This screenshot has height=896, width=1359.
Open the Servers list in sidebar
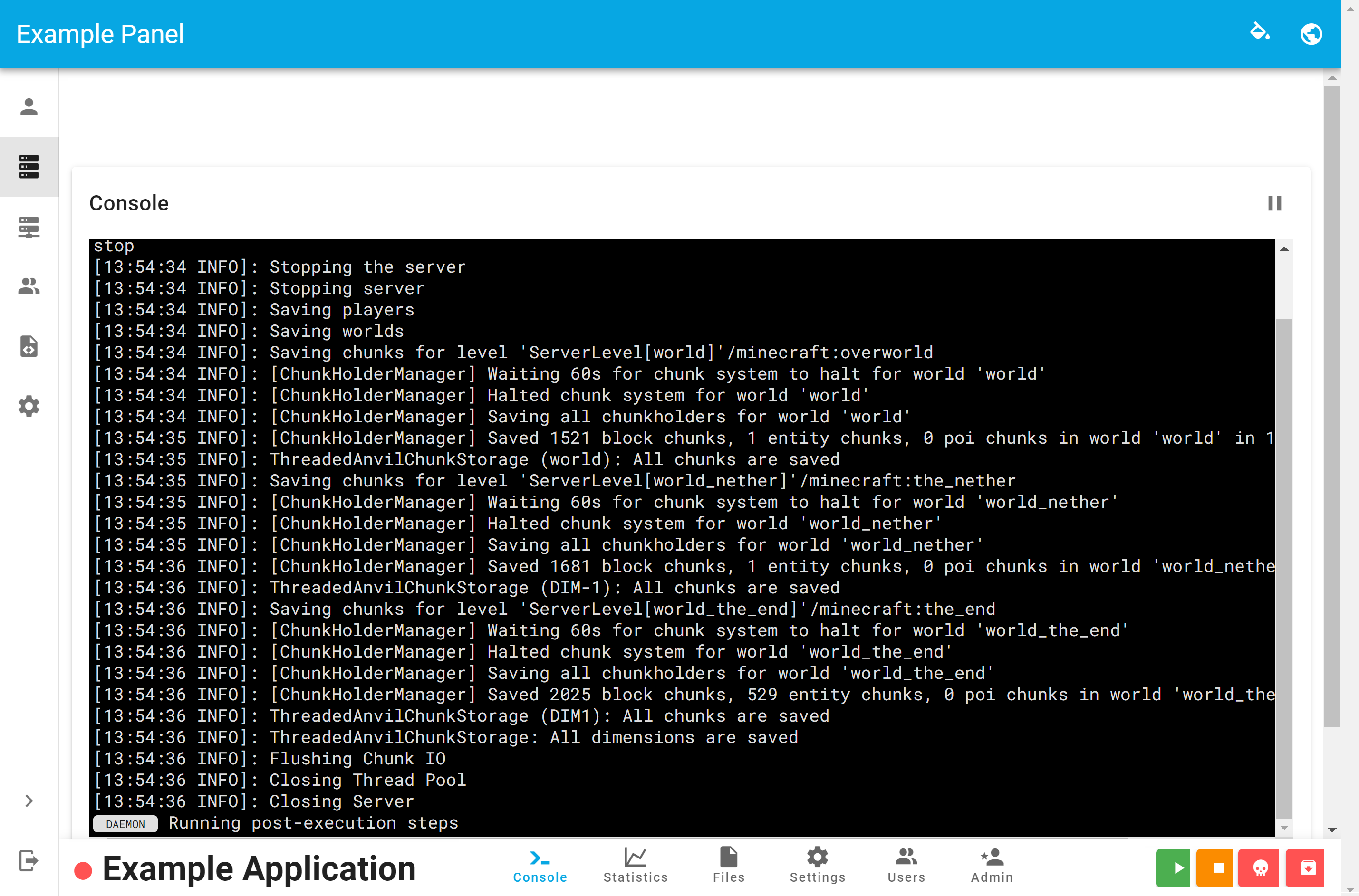click(29, 166)
